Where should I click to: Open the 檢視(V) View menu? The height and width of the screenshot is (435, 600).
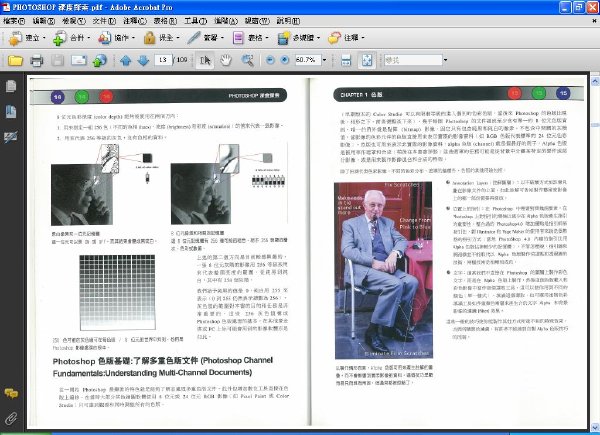pos(74,21)
